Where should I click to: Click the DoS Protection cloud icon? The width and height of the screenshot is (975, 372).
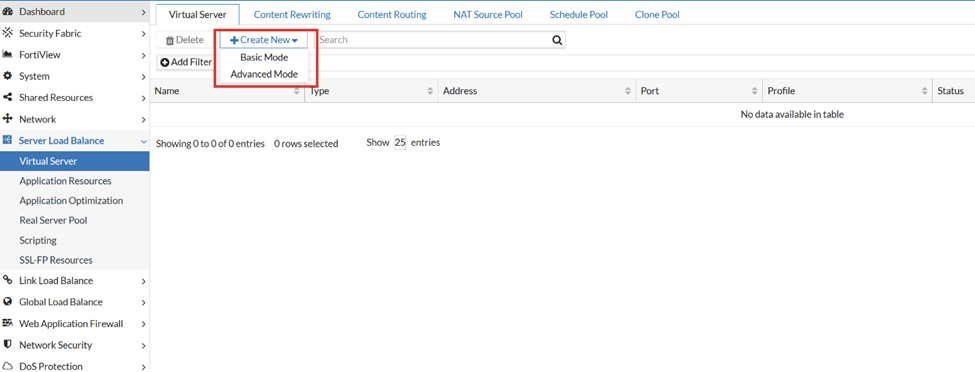[8, 366]
